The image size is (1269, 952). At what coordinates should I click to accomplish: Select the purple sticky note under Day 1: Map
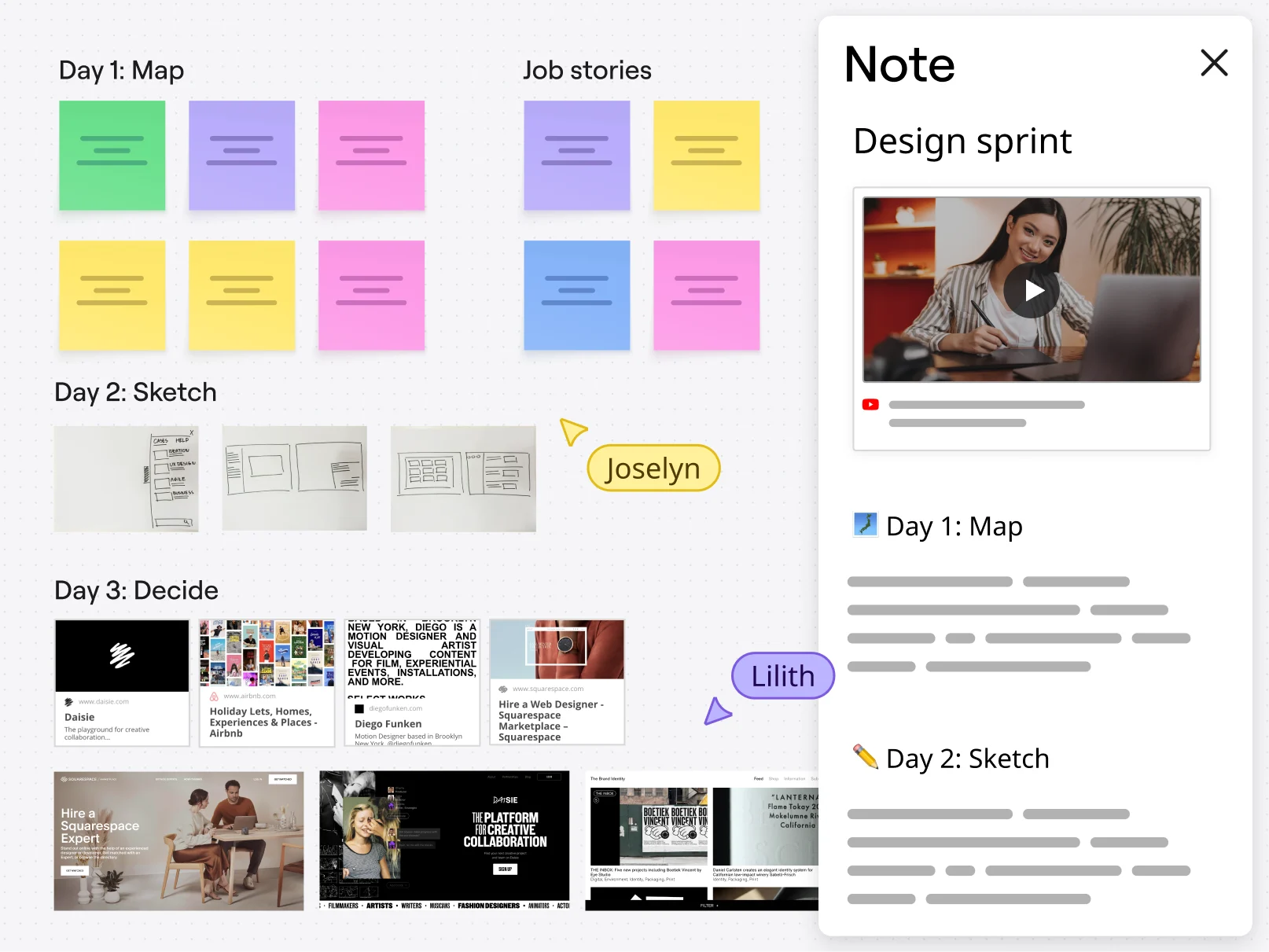[242, 156]
